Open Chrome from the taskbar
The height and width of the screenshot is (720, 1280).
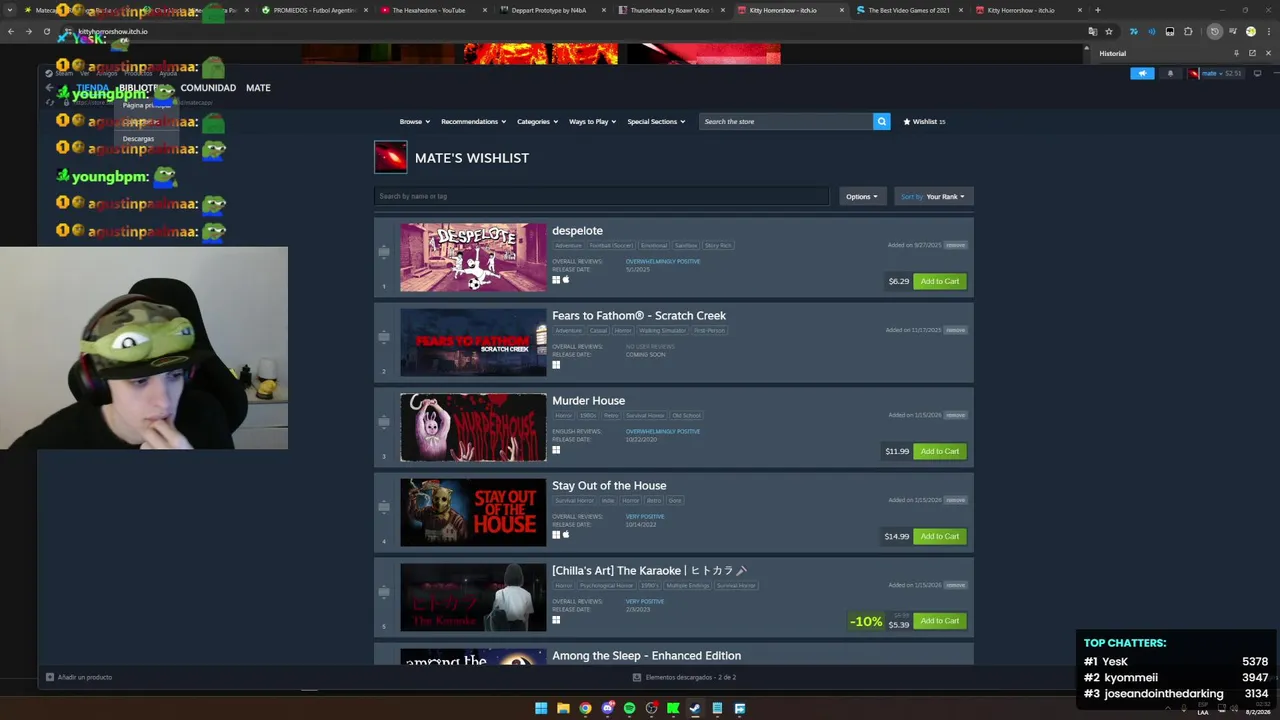(x=585, y=708)
